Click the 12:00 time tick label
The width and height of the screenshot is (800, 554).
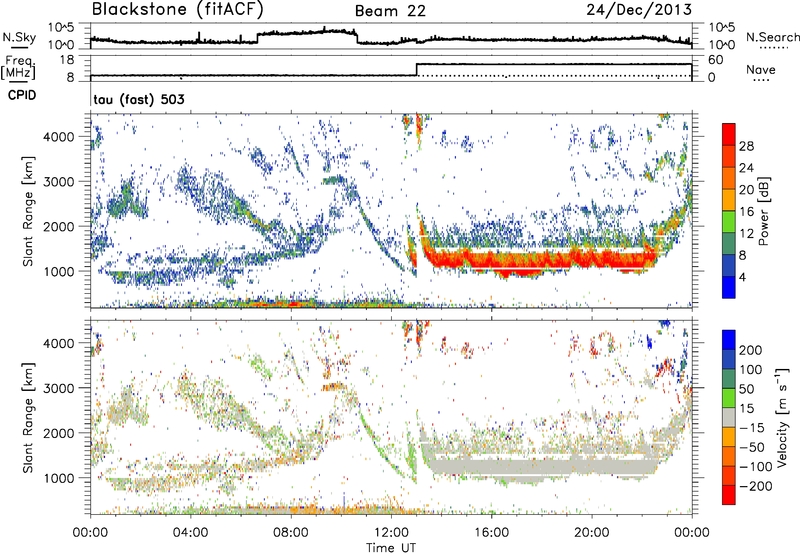(x=391, y=533)
